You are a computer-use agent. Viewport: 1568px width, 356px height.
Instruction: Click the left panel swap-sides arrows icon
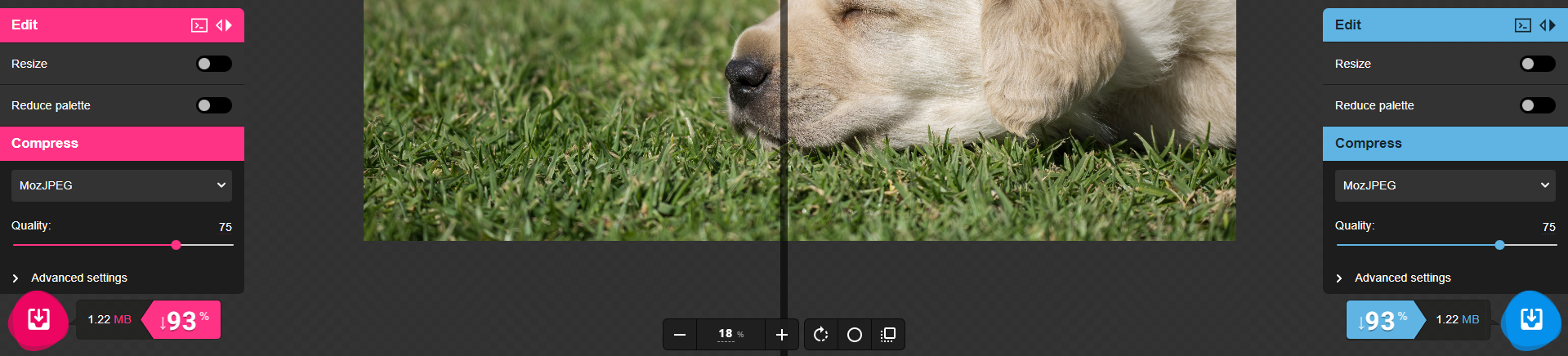(x=224, y=25)
